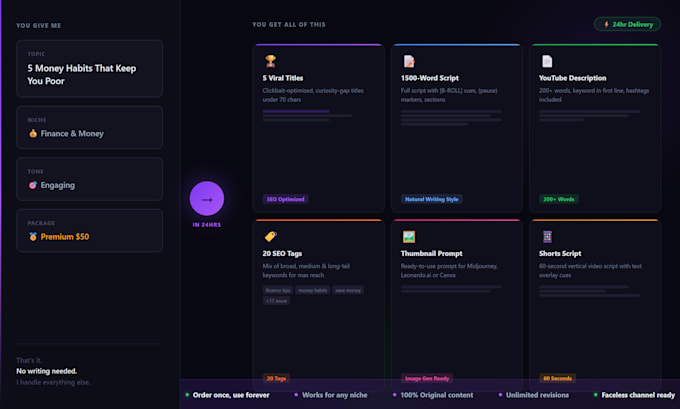Click the '+17 more' tag chip
The height and width of the screenshot is (409, 680).
click(x=276, y=301)
